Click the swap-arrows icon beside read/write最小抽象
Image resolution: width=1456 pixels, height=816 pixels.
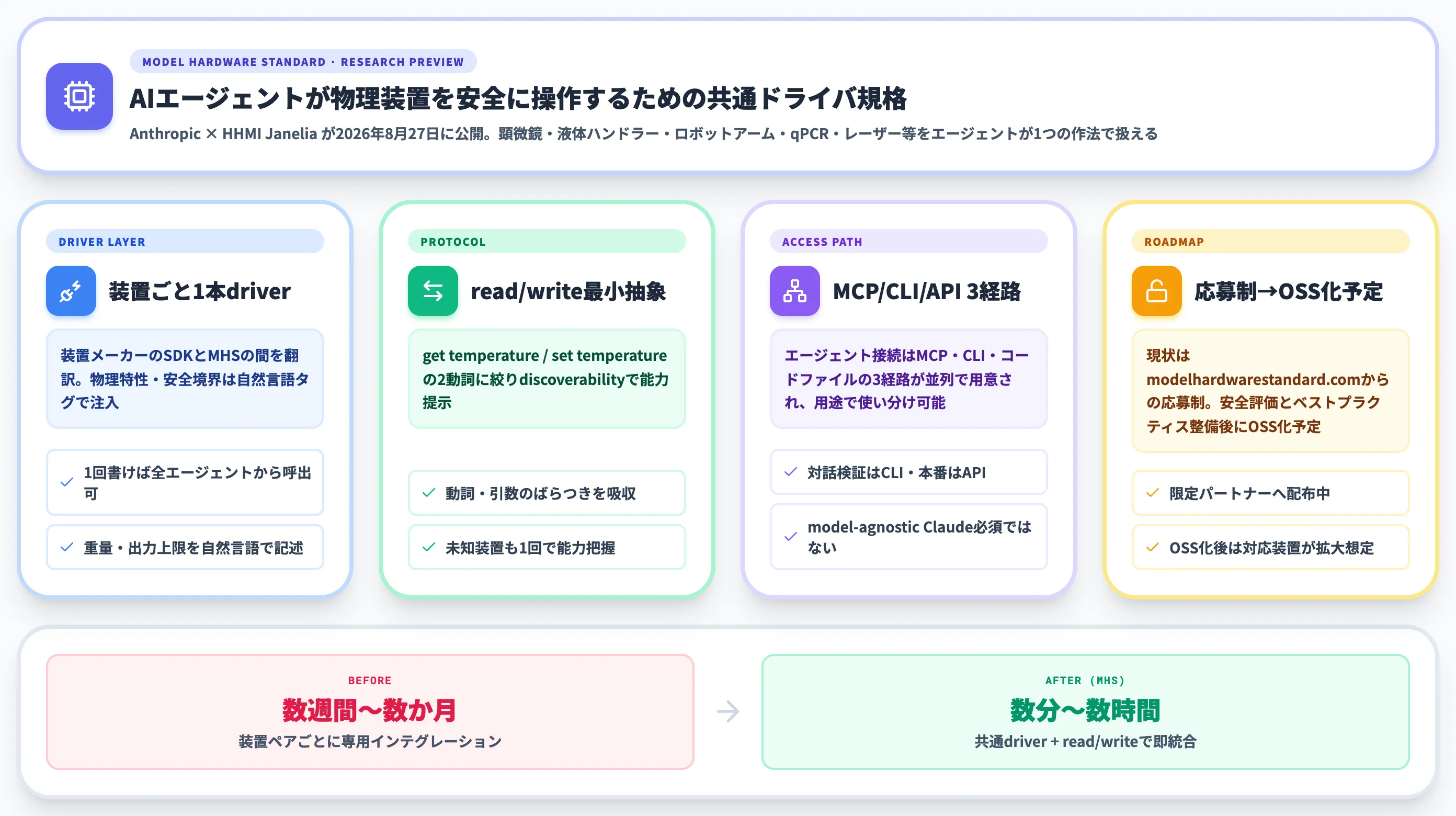433,291
